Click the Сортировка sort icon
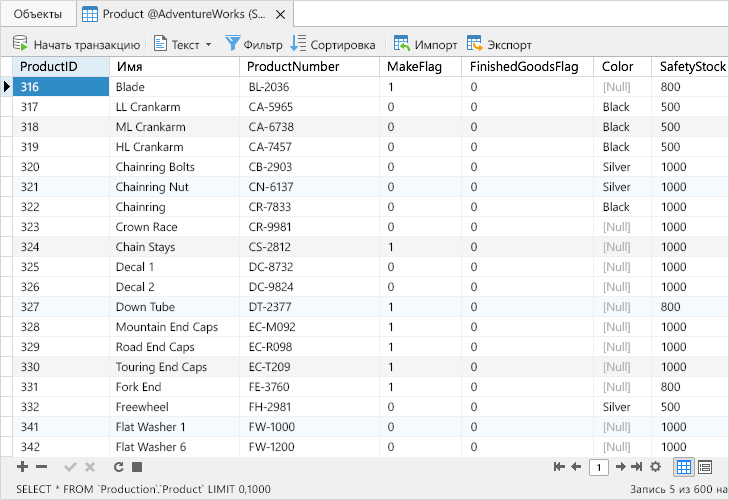 (x=298, y=43)
